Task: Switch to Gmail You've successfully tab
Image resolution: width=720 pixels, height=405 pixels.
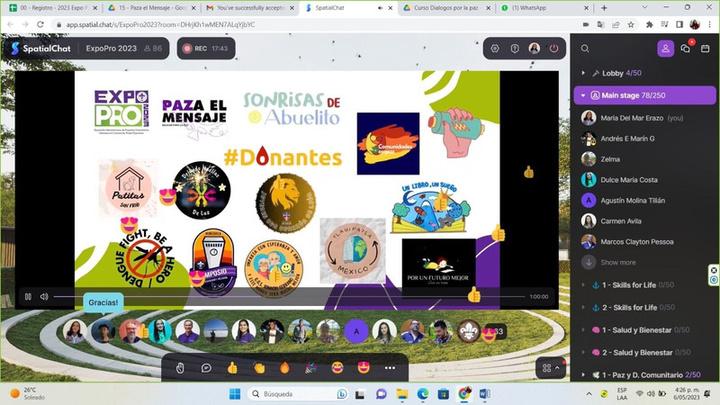Action: [251, 8]
